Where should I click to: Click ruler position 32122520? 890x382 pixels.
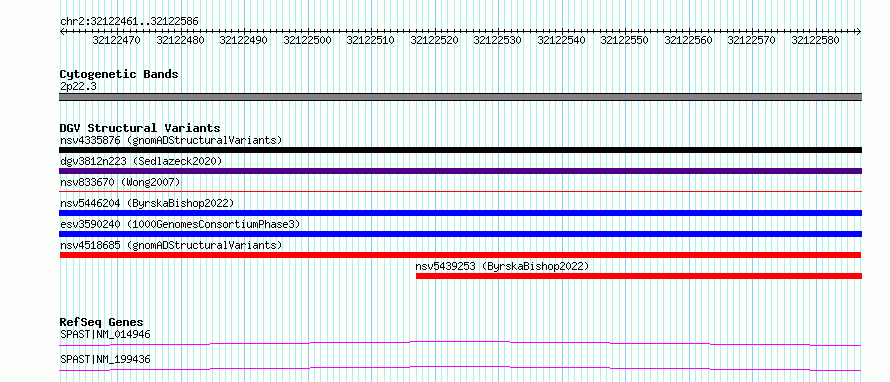click(434, 40)
